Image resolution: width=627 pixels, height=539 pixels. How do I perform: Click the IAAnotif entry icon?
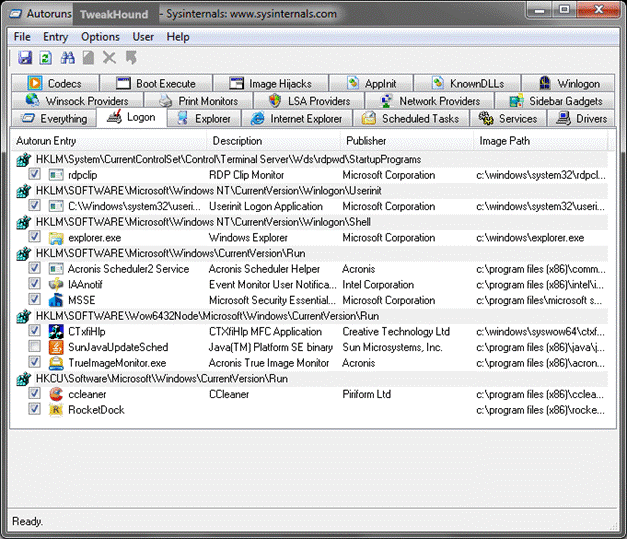56,284
